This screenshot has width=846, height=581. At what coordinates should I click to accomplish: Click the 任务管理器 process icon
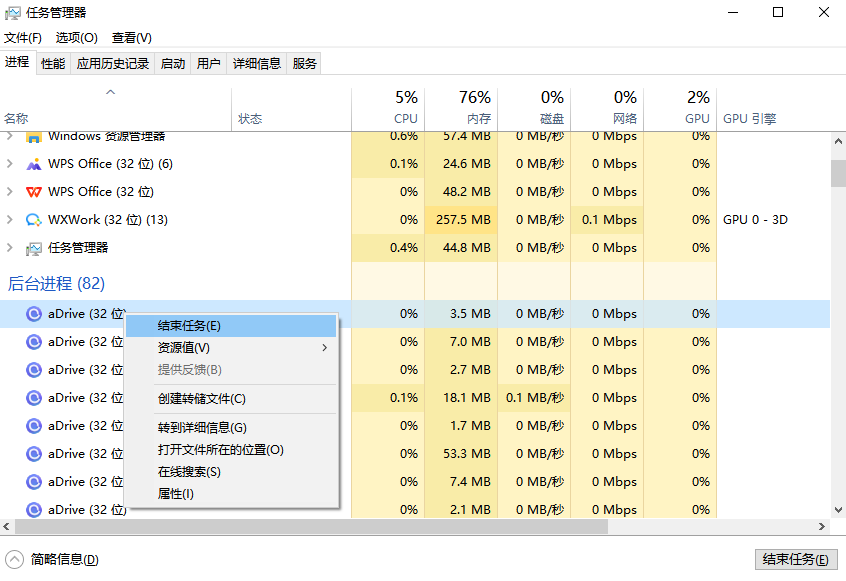(32, 247)
